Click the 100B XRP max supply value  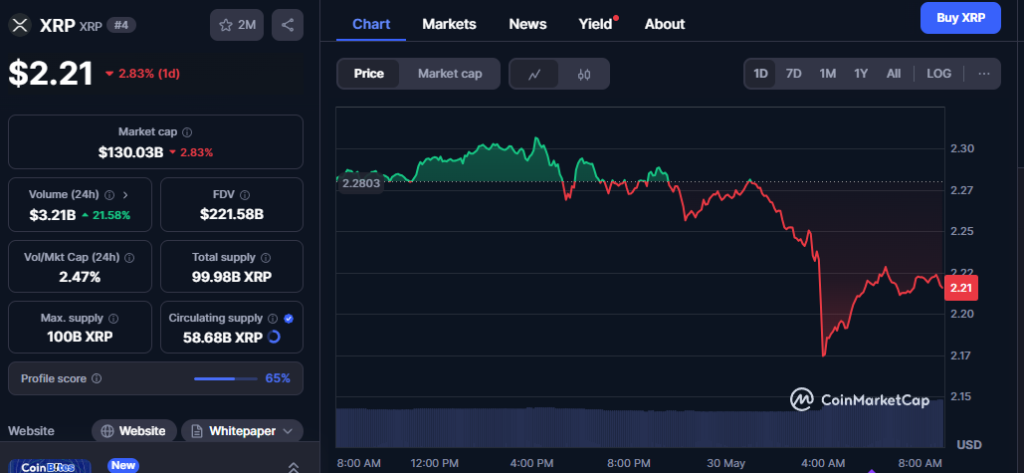[80, 337]
